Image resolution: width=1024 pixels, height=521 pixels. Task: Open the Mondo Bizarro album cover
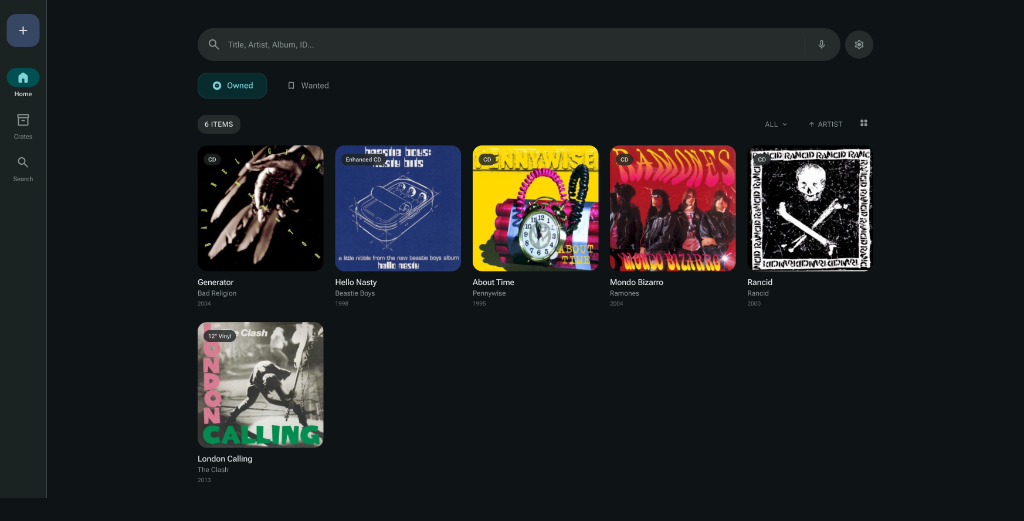(x=673, y=208)
